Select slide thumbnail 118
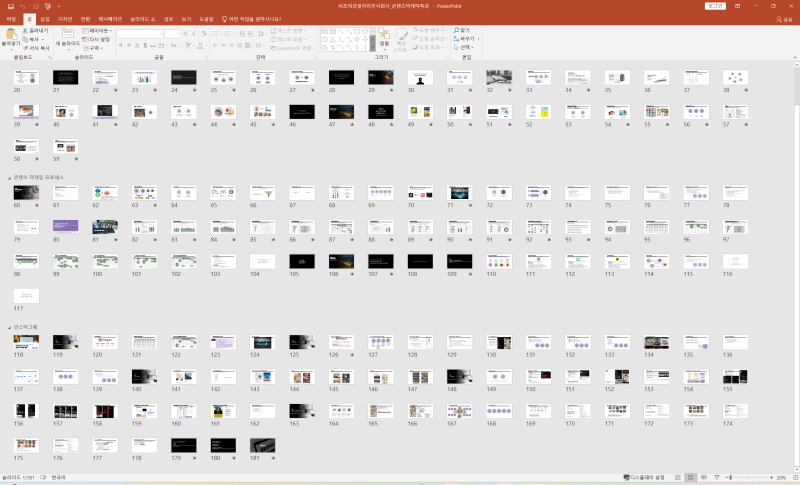The height and width of the screenshot is (485, 800). pos(26,342)
